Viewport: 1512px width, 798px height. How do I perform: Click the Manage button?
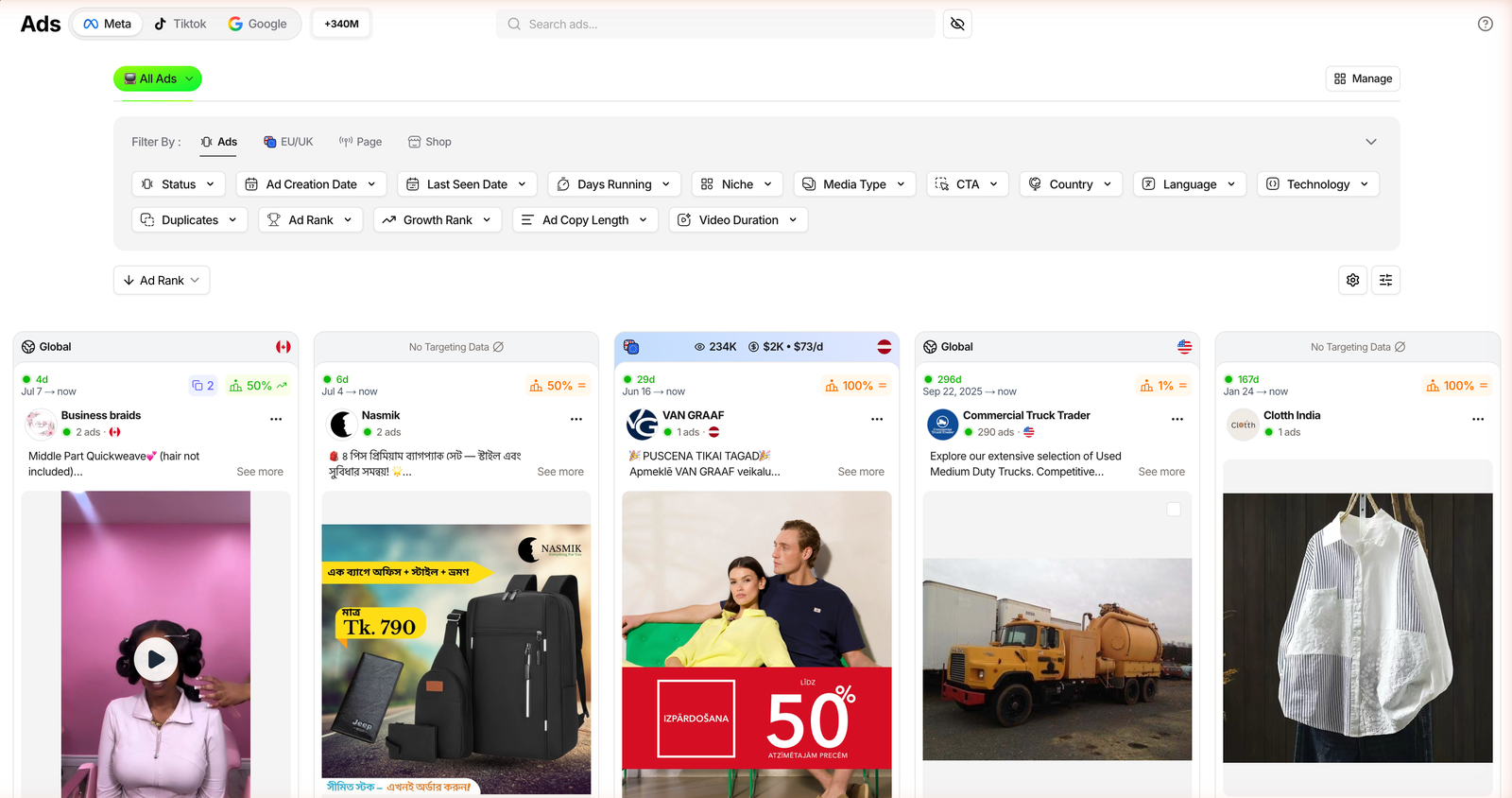pyautogui.click(x=1363, y=78)
